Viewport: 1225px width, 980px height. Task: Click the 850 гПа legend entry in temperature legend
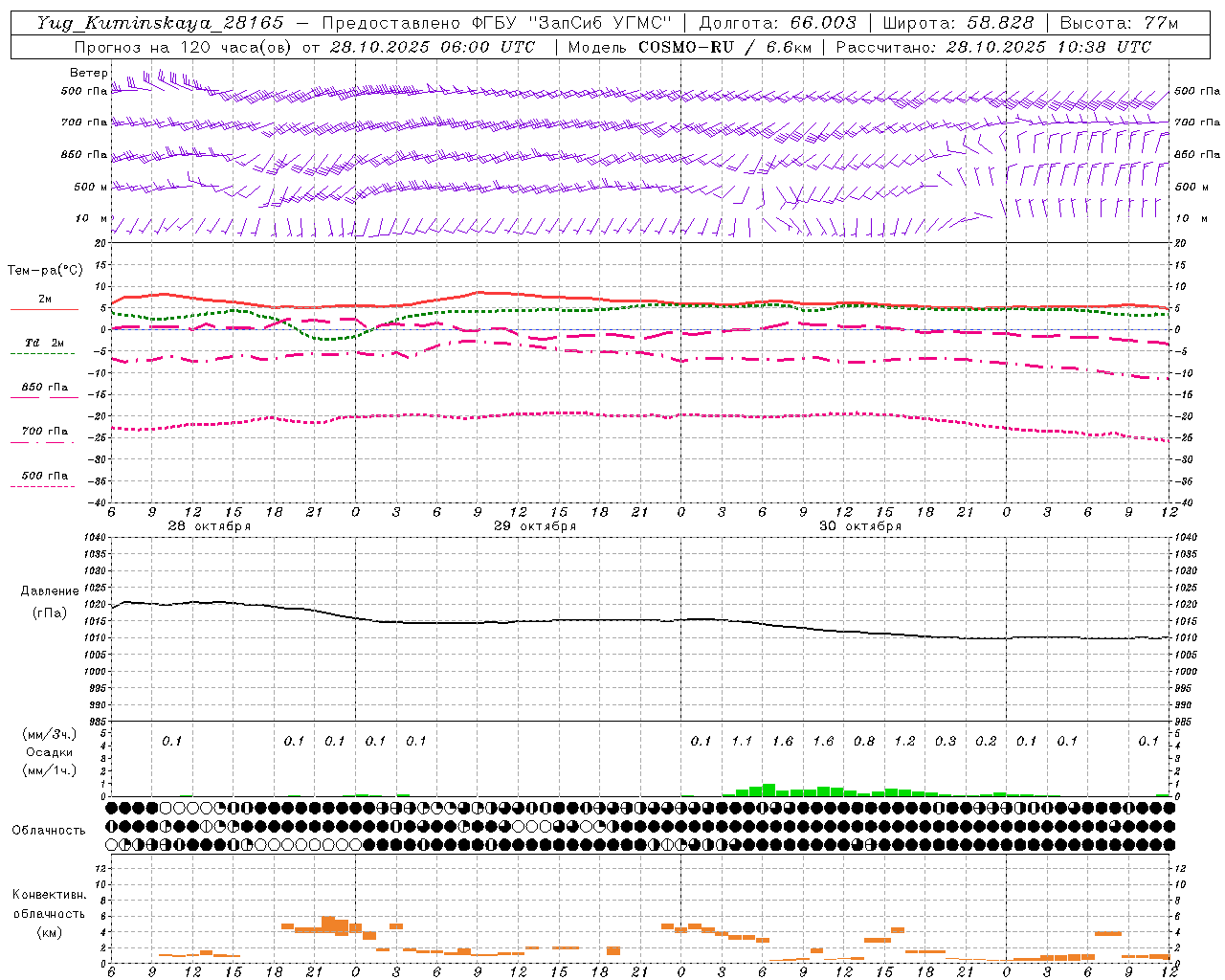[45, 388]
